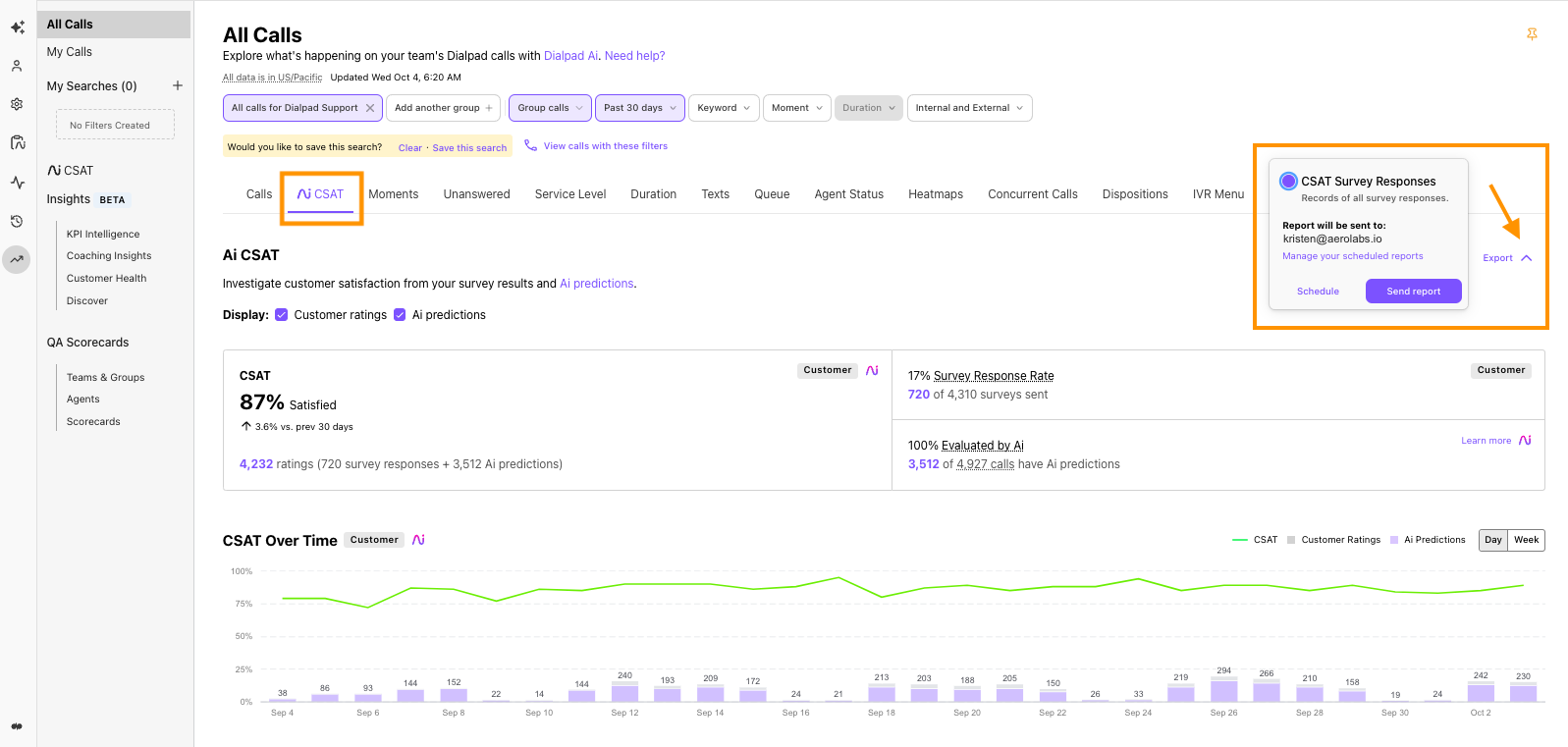The image size is (1568, 747).
Task: Click the Ai predictions link in description
Action: 597,284
